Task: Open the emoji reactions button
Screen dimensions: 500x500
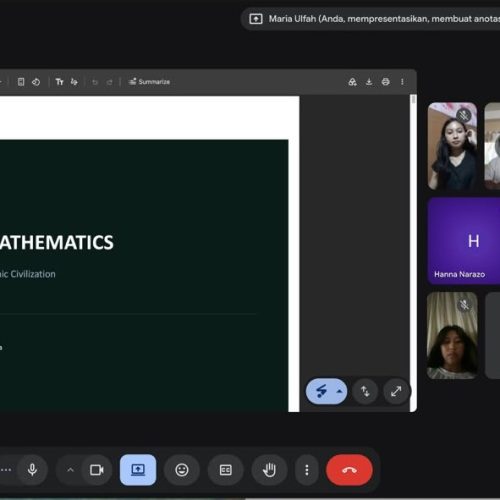Action: [x=182, y=470]
